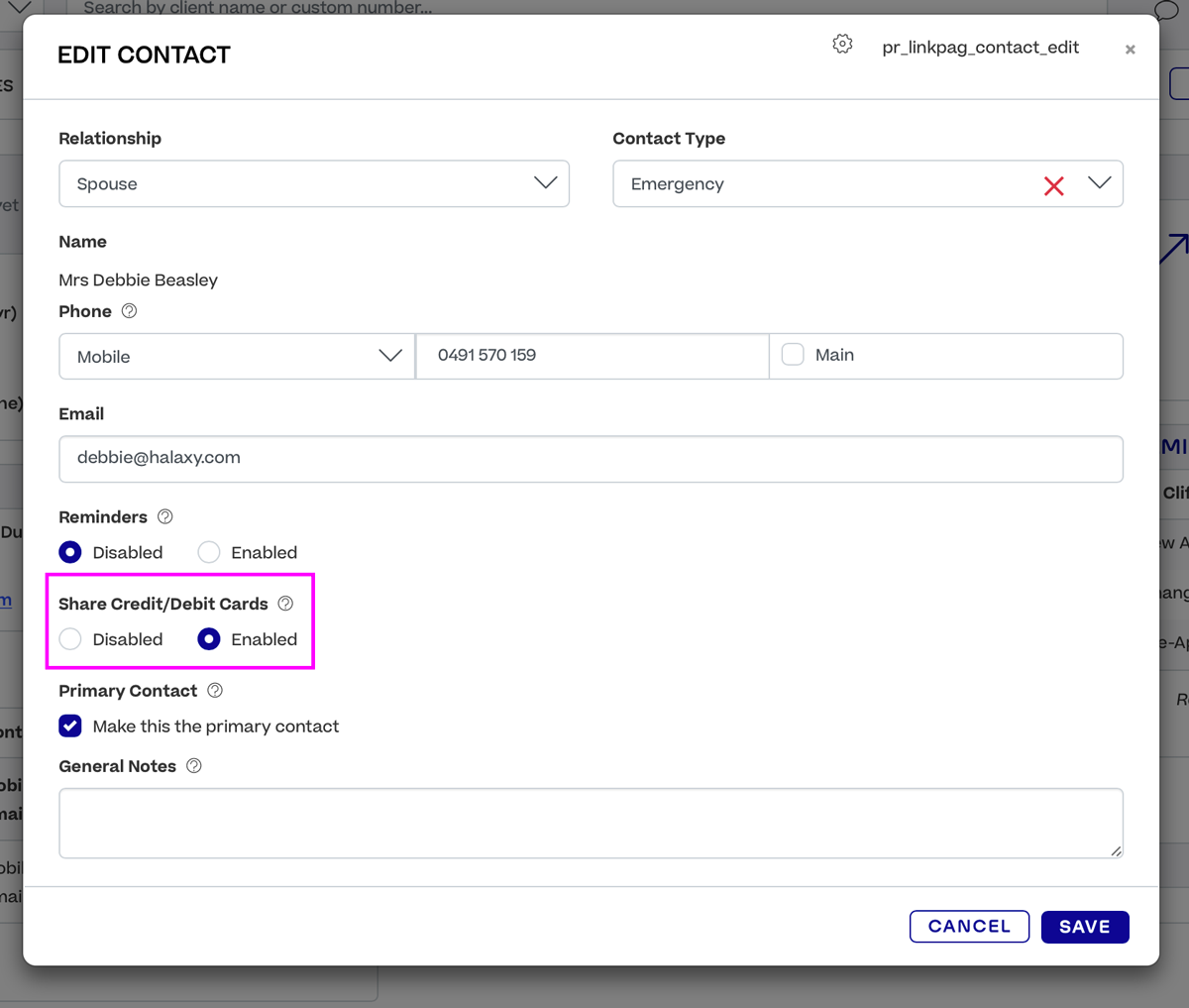This screenshot has width=1189, height=1008.
Task: Set Share Credit/Debit Cards to Disabled
Action: point(70,639)
